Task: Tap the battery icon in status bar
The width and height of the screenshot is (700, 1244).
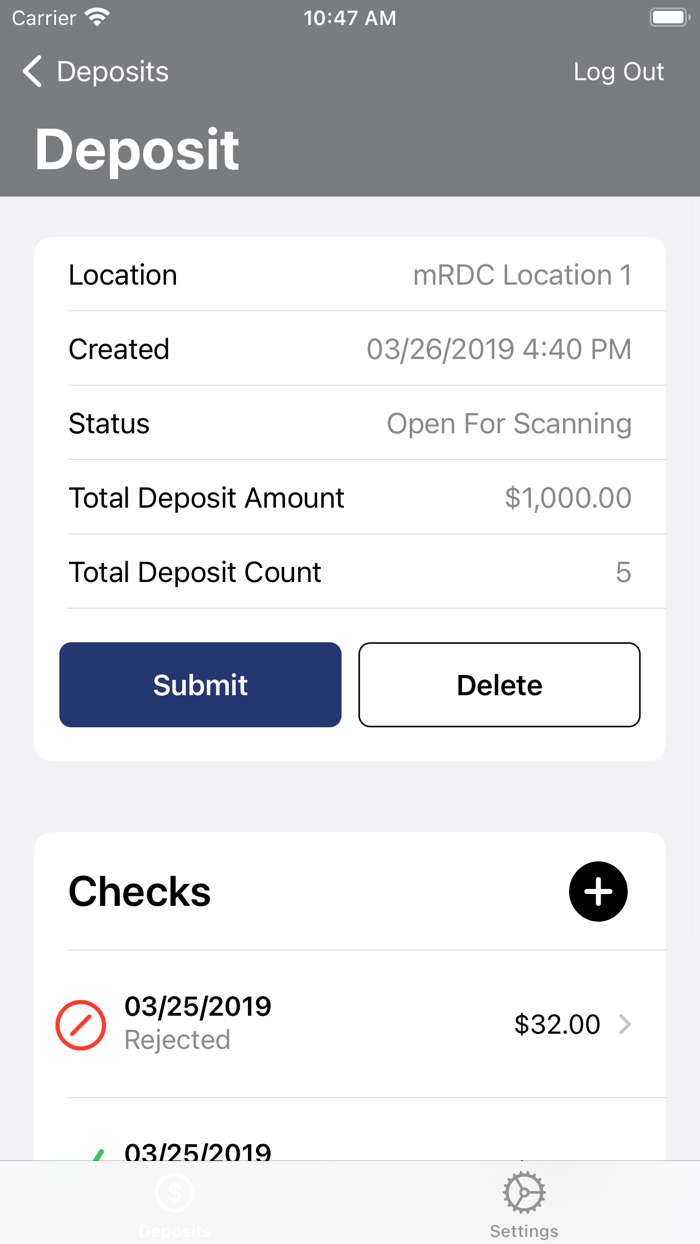Action: tap(668, 16)
